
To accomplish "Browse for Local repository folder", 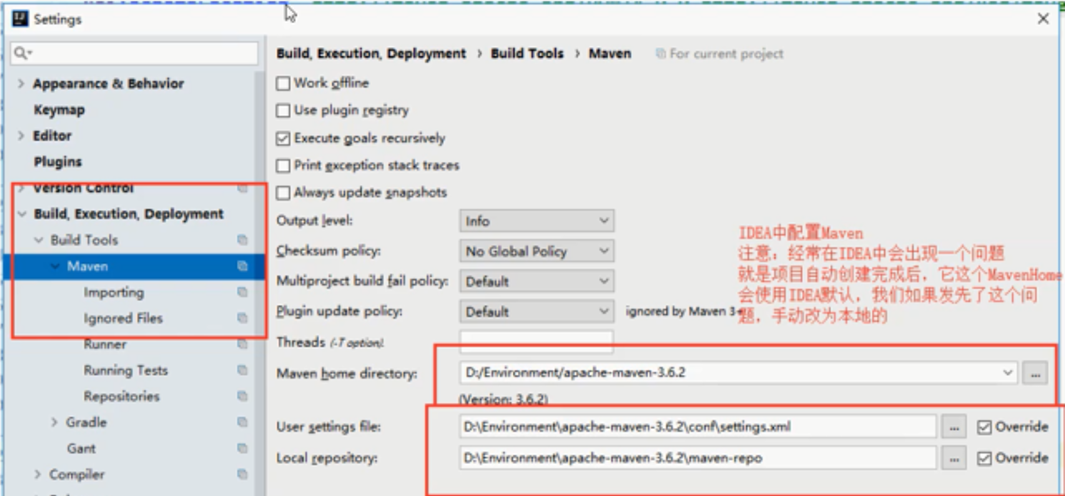I will click(x=954, y=458).
